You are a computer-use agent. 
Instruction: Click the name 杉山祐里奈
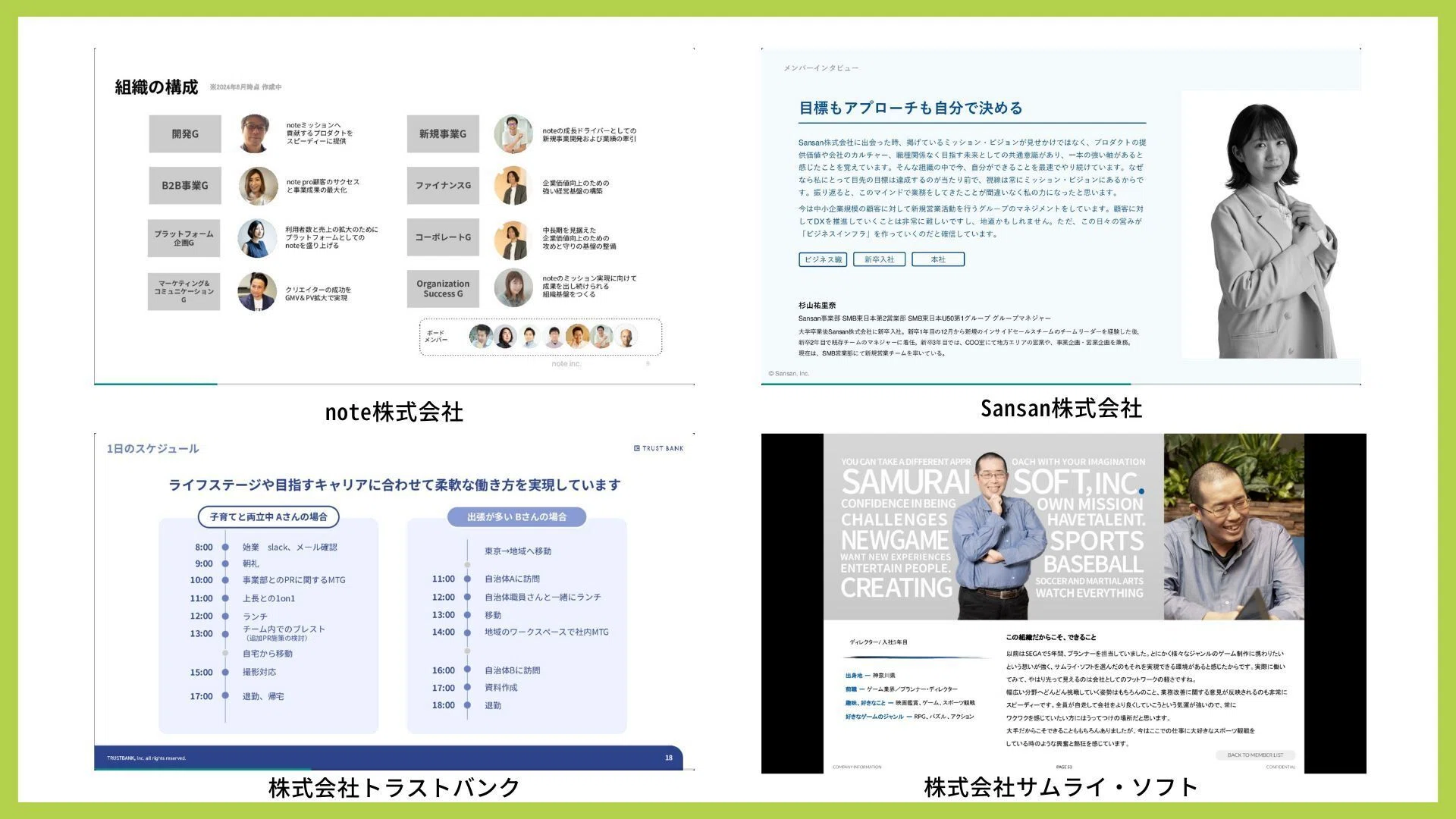(817, 306)
